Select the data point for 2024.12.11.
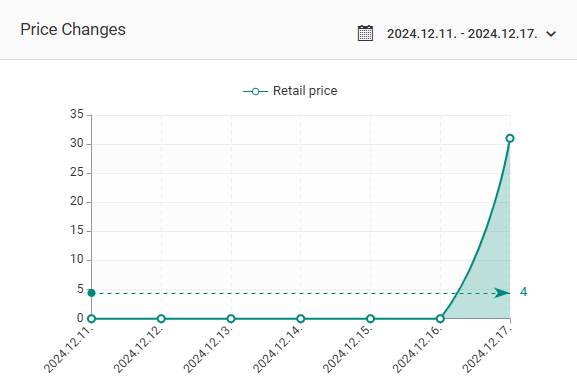 [x=92, y=319]
